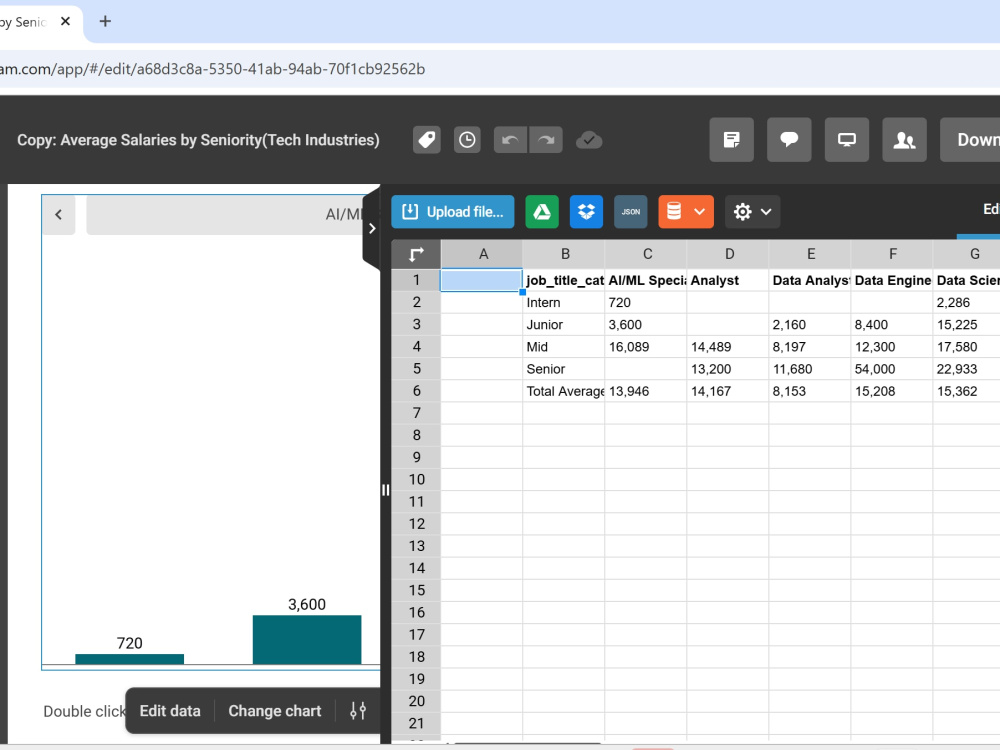The height and width of the screenshot is (750, 1000).
Task: Go to previous chart tab arrow
Action: pos(59,215)
